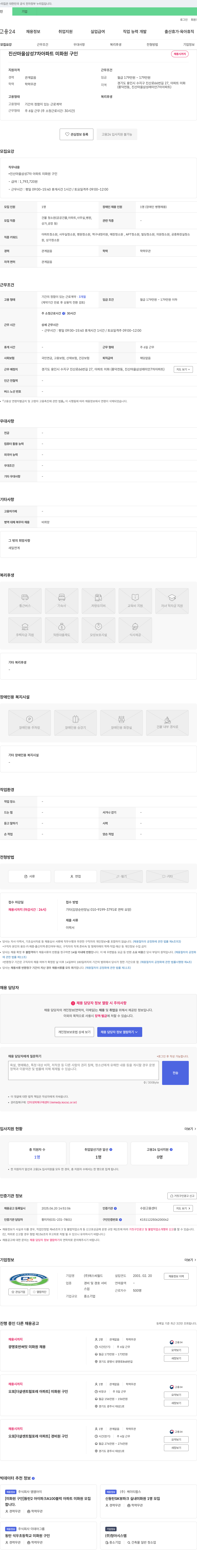Screen dimensions: 197x1568
Task: Select the 통근버스 welfare icon
Action: pos(25,601)
